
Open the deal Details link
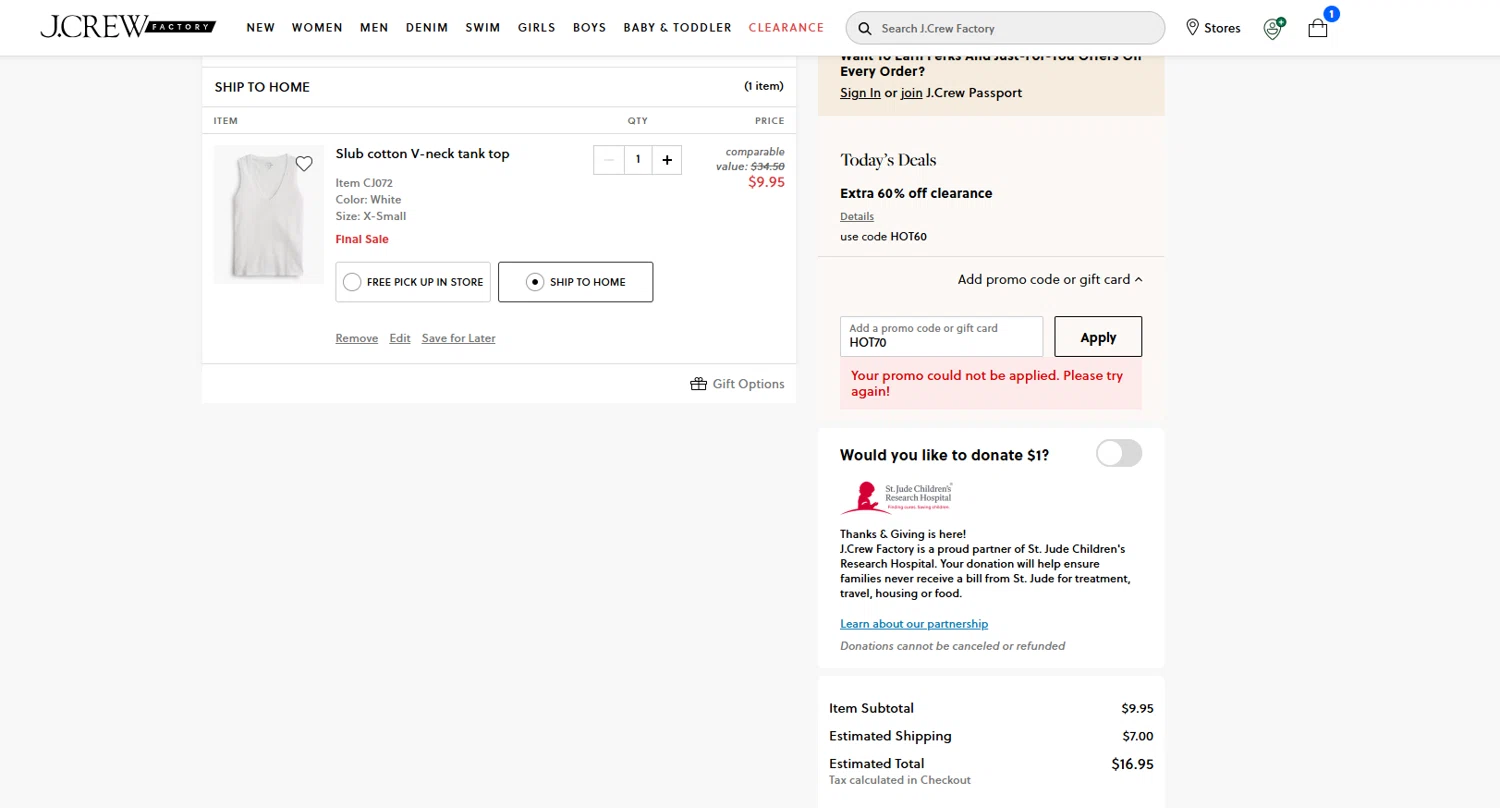click(857, 216)
